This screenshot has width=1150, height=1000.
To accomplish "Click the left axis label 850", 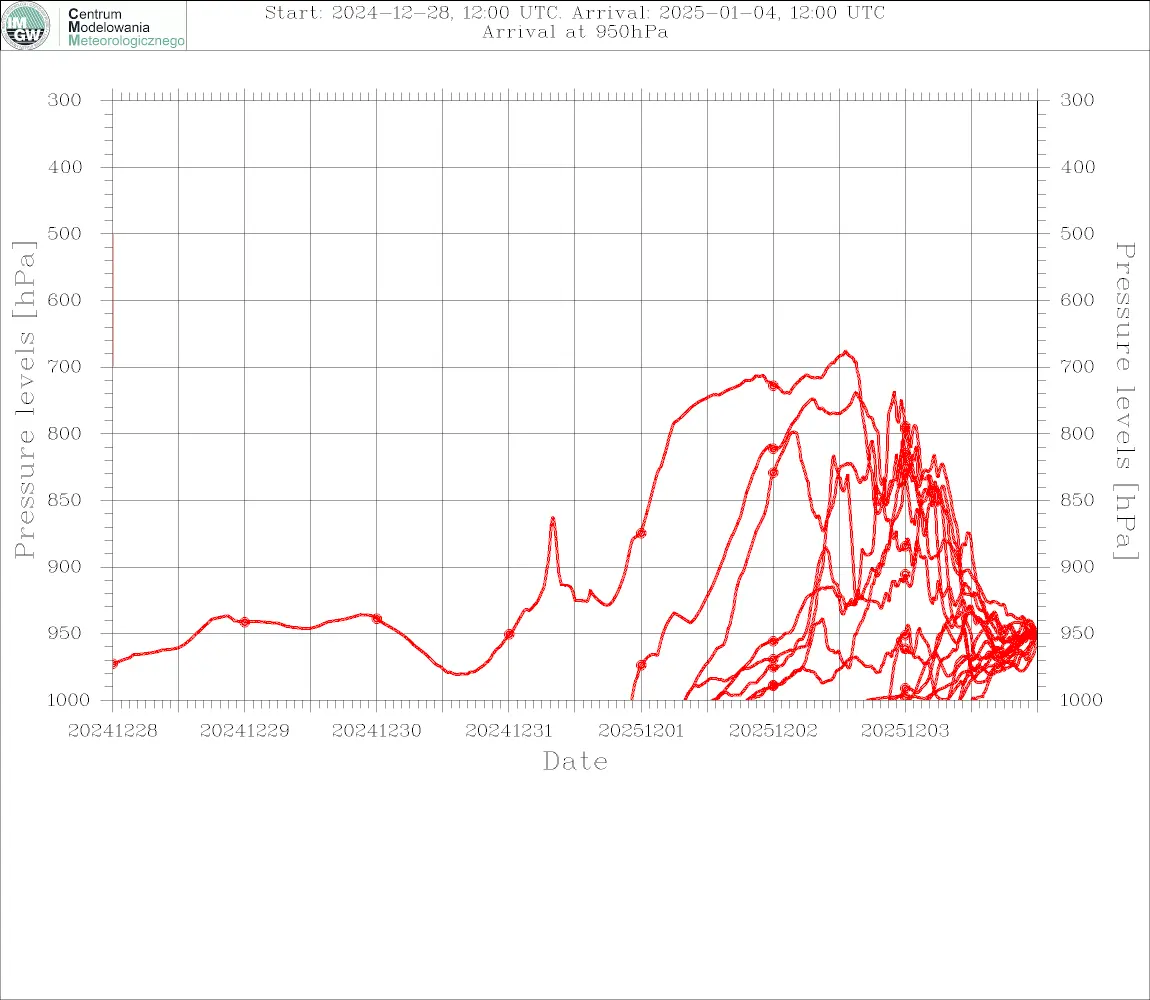I will coord(65,500).
